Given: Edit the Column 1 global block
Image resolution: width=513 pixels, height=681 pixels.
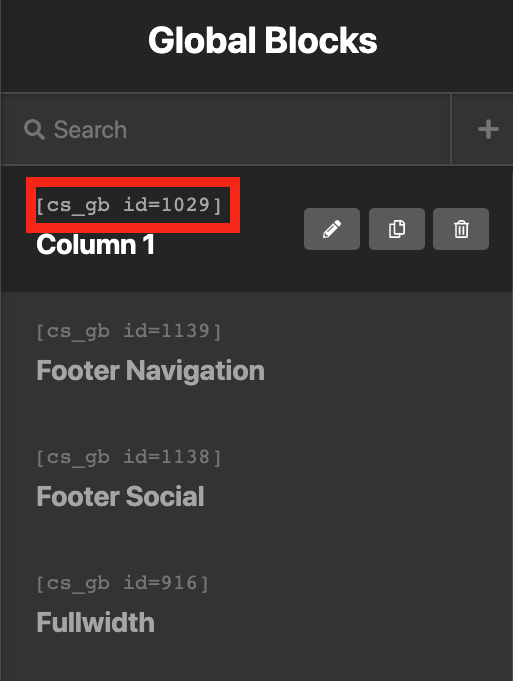Looking at the screenshot, I should (x=332, y=229).
